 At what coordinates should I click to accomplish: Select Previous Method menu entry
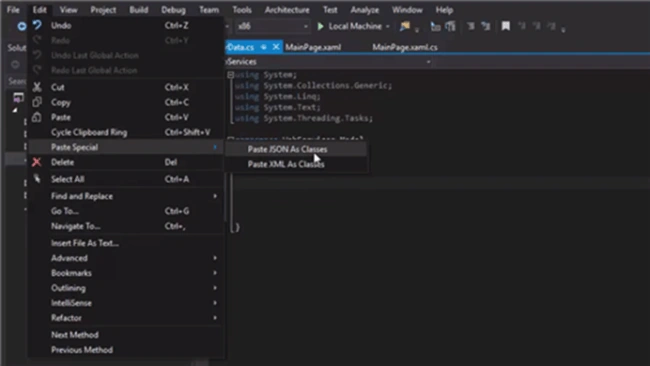126,350
